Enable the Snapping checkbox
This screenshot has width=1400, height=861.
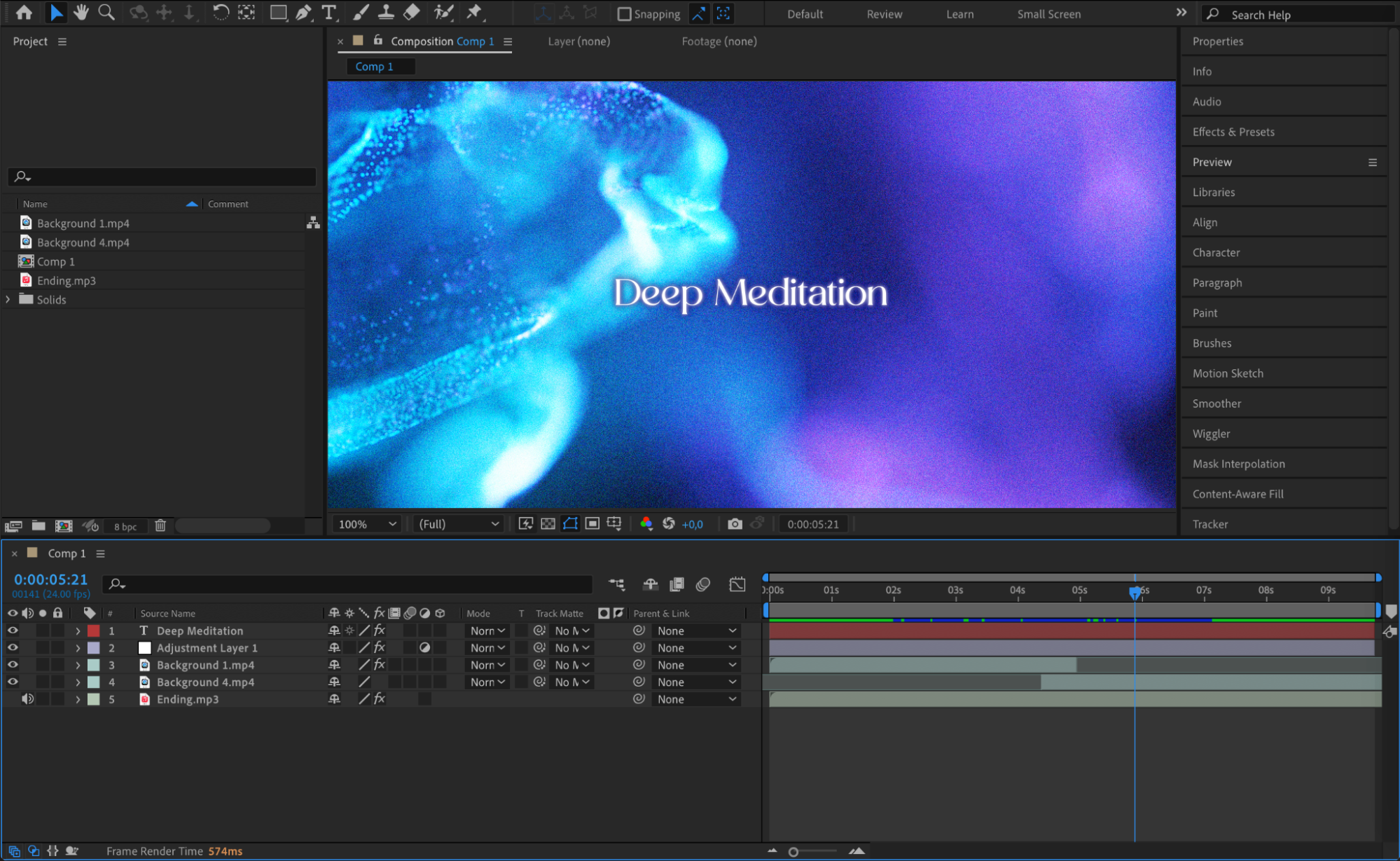coord(624,14)
